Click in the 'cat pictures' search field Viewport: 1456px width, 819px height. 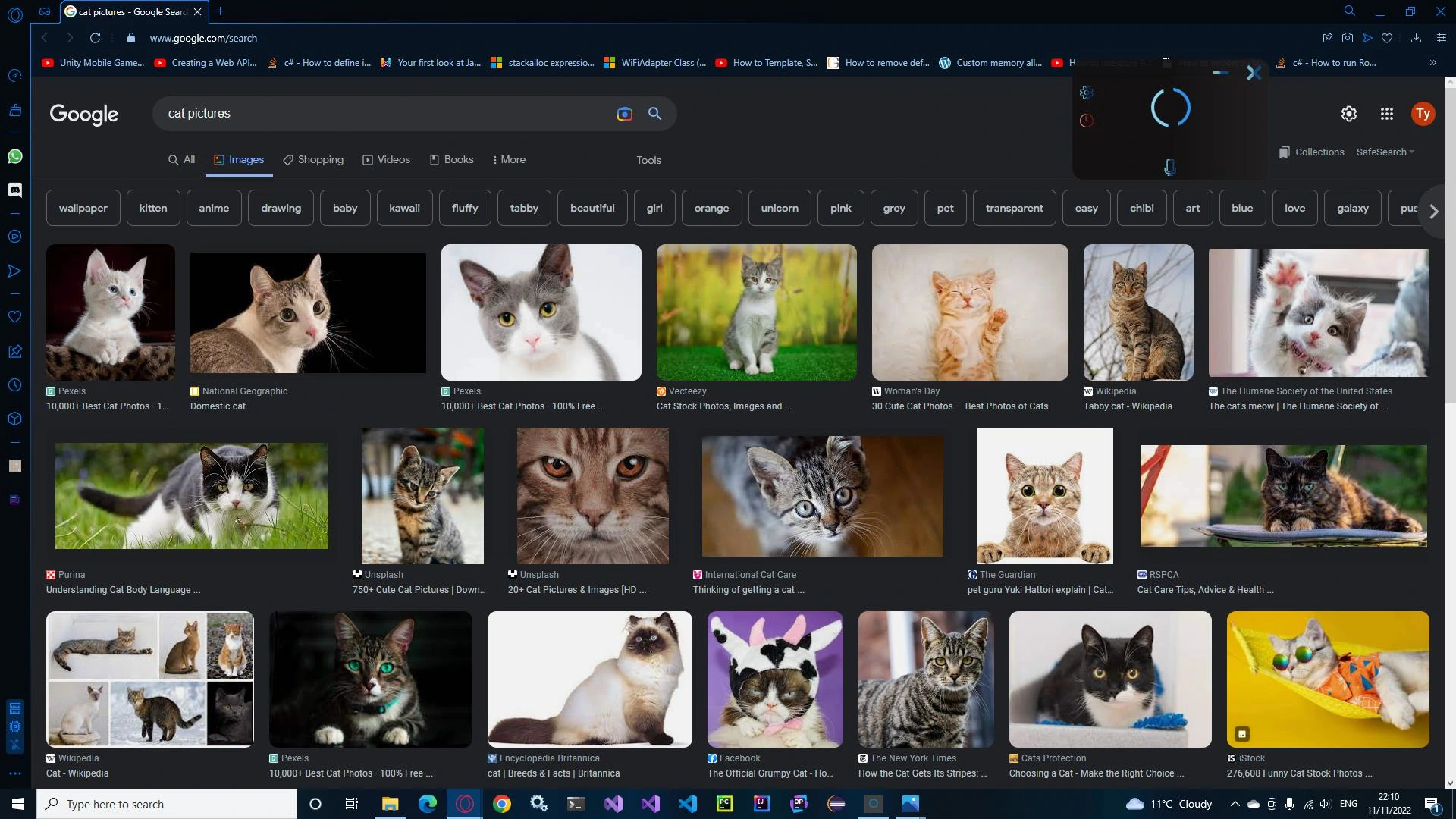[379, 114]
